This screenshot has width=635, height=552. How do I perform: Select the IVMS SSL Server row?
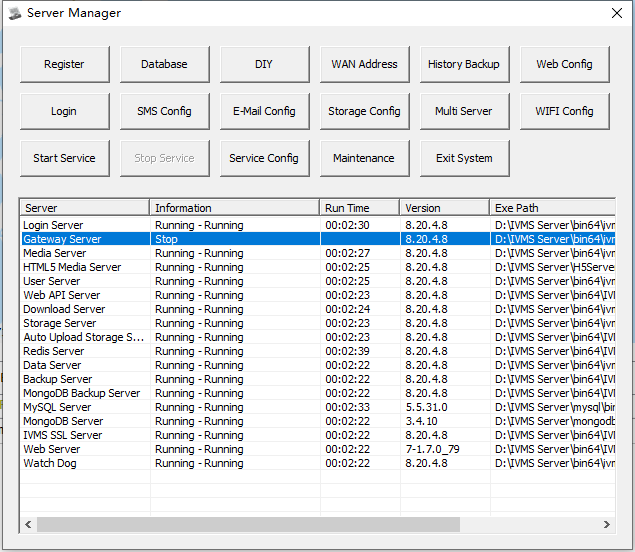[x=318, y=435]
